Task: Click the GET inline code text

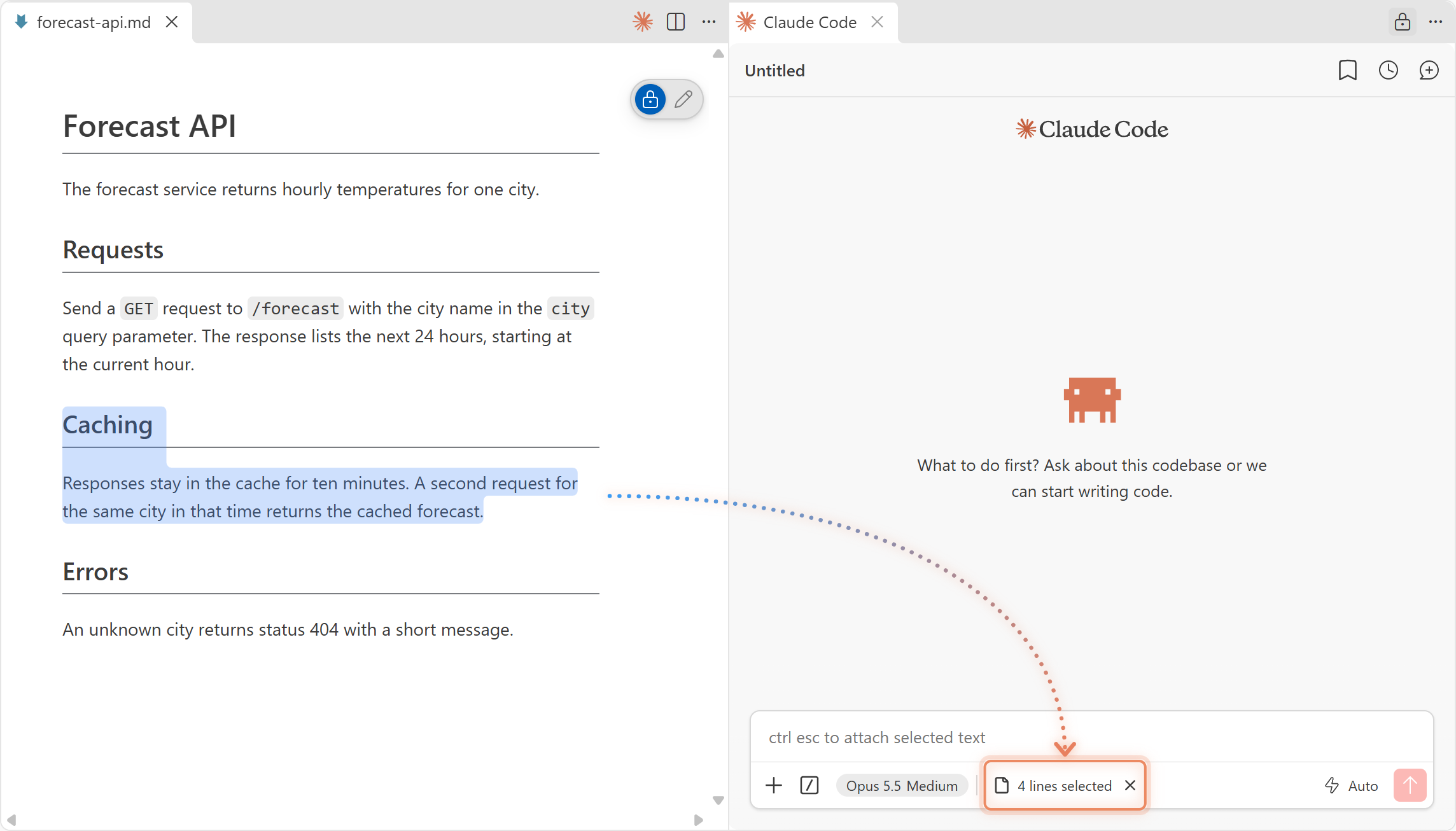Action: click(x=139, y=309)
